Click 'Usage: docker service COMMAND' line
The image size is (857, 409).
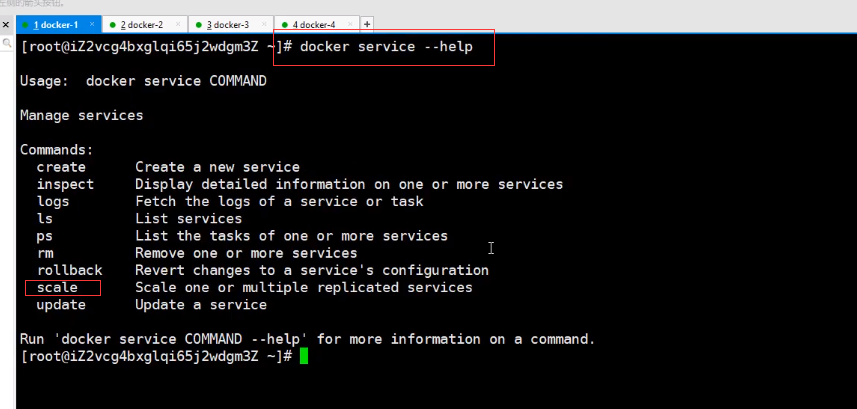click(x=143, y=81)
